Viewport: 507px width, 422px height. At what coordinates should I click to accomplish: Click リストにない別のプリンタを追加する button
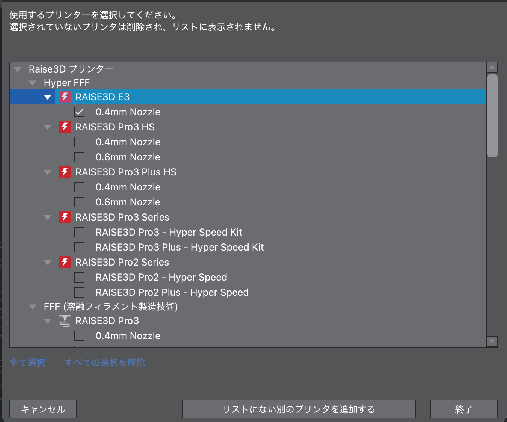[299, 409]
